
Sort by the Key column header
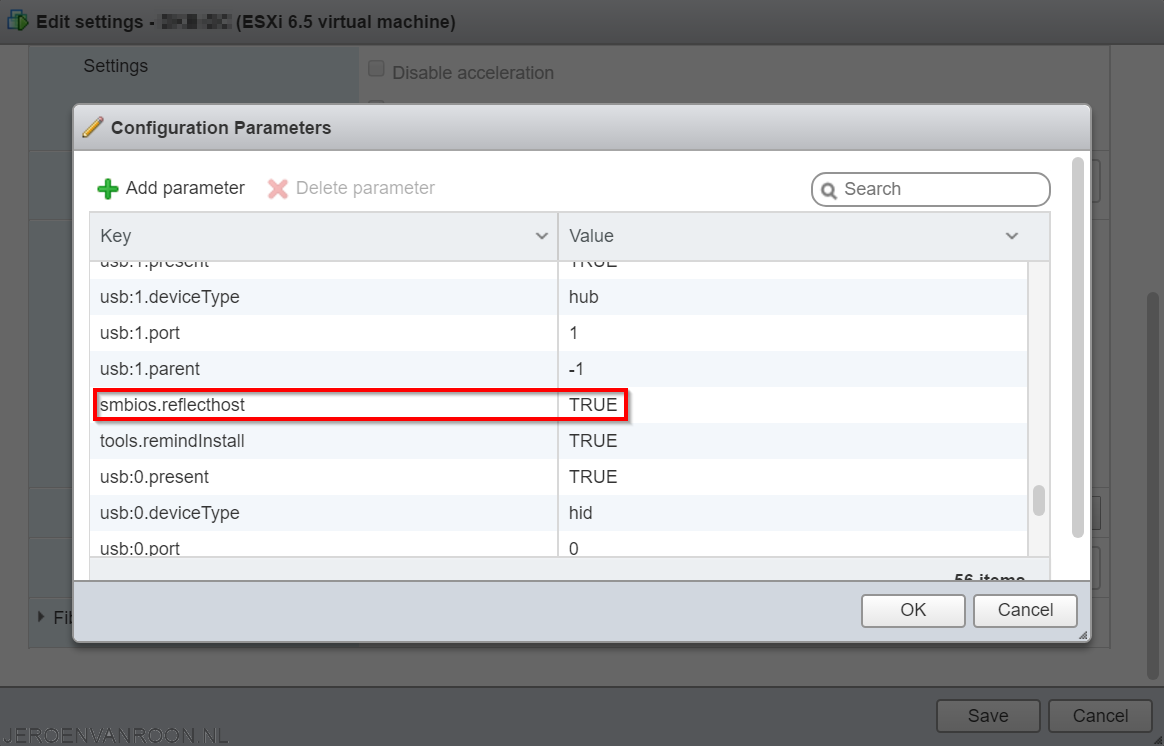point(324,236)
